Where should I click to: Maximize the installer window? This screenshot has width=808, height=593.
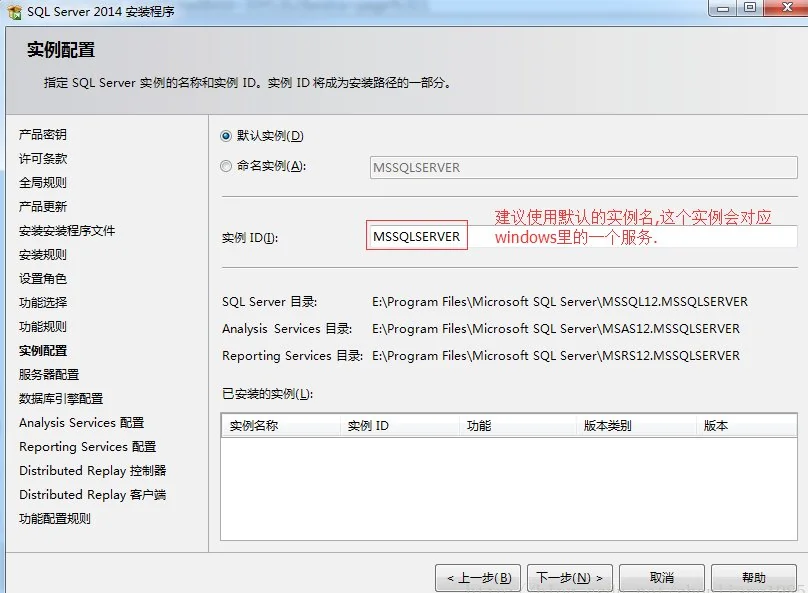click(749, 8)
